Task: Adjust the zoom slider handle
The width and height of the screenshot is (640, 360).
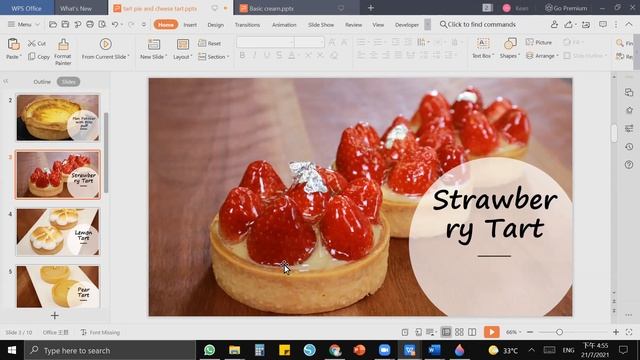Action: point(560,332)
